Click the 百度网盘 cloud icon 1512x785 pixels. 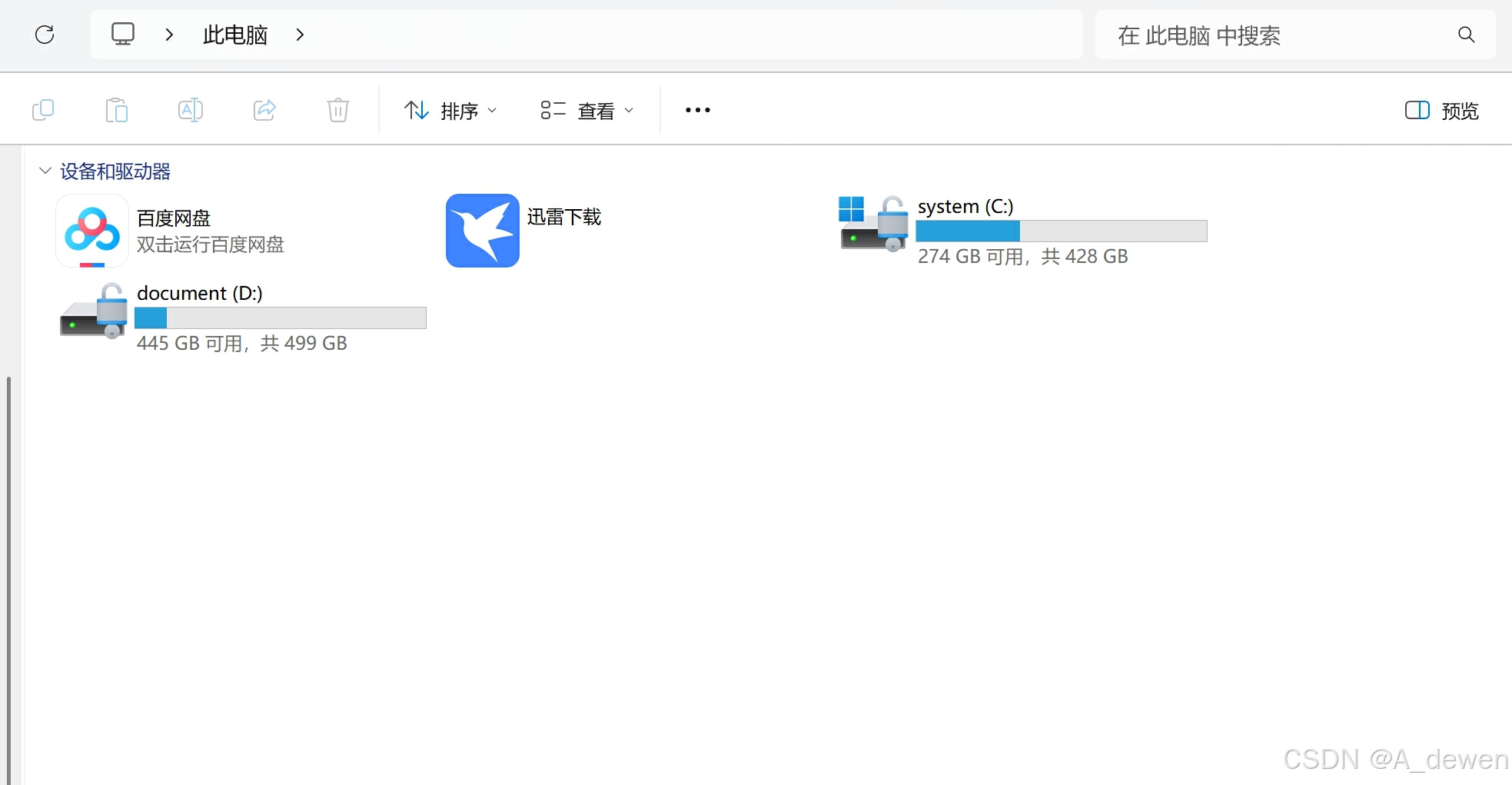pyautogui.click(x=92, y=231)
